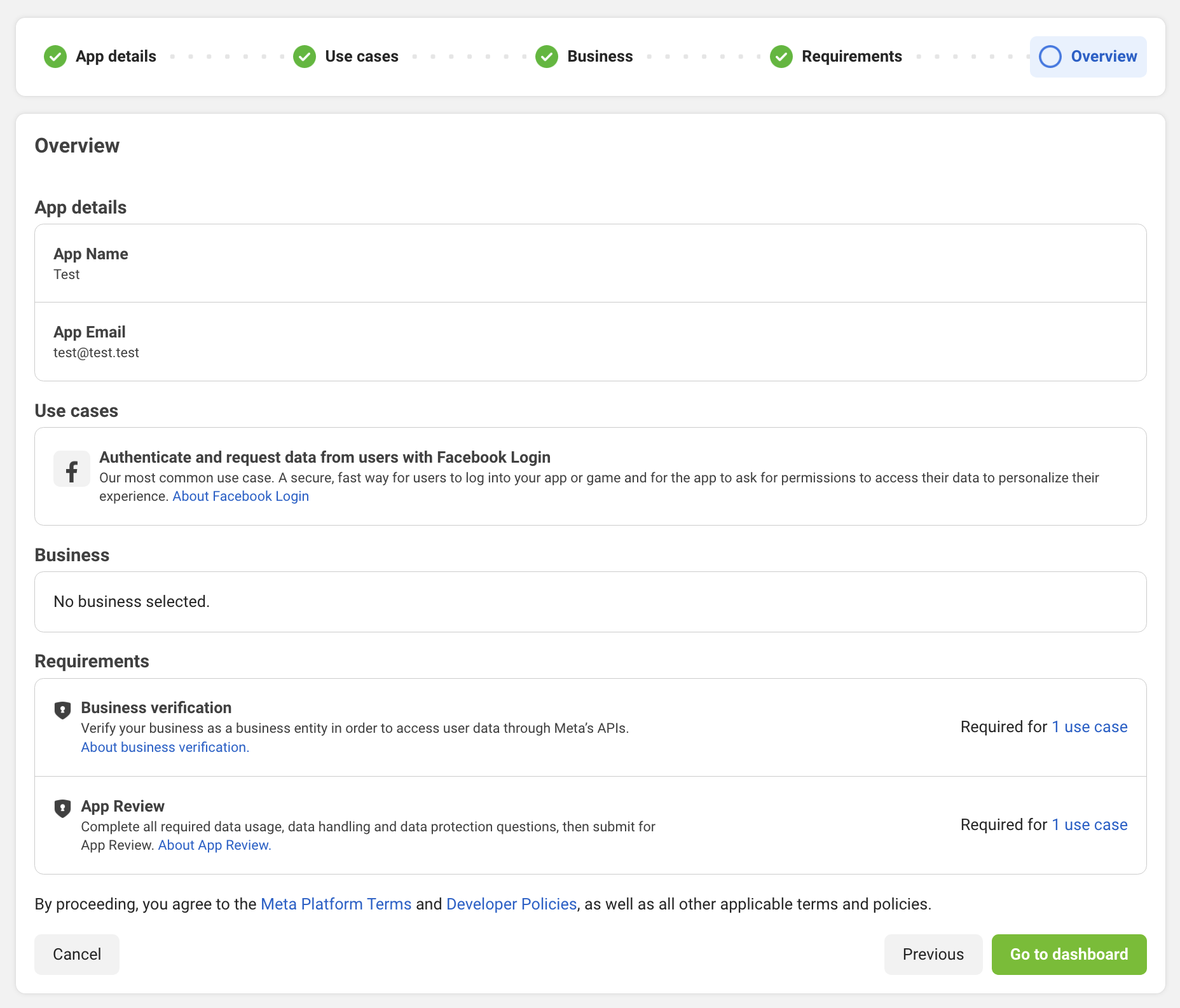Click the 'Overview' page heading

coord(77,146)
